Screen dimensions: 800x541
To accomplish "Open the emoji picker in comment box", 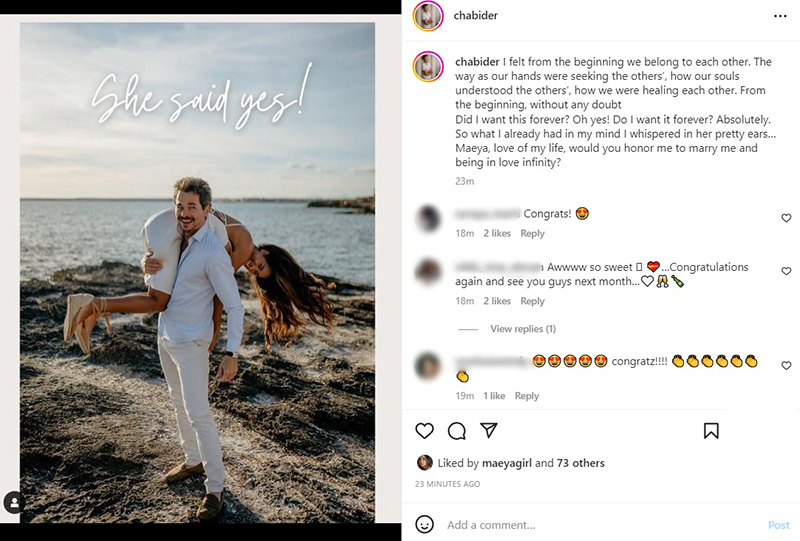I will [424, 524].
